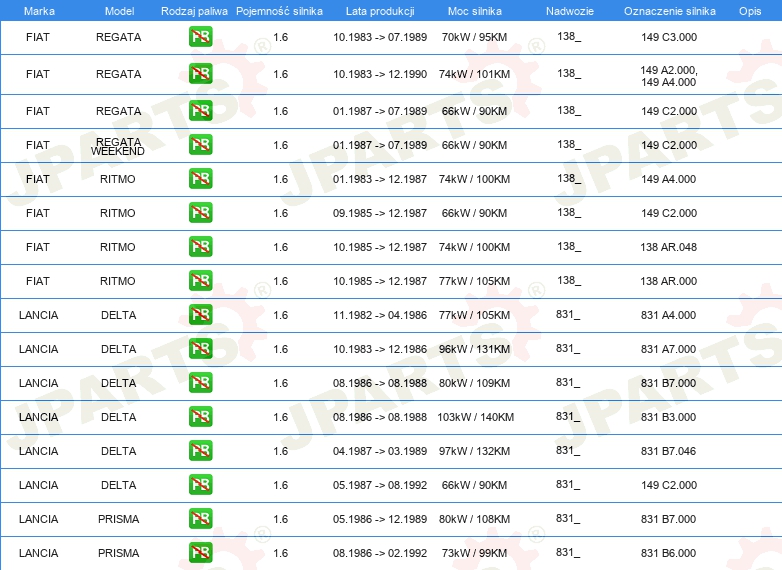Select the cell with 149 A2.000, 149 A4.000
Viewport: 782px width, 570px height.
(x=669, y=76)
